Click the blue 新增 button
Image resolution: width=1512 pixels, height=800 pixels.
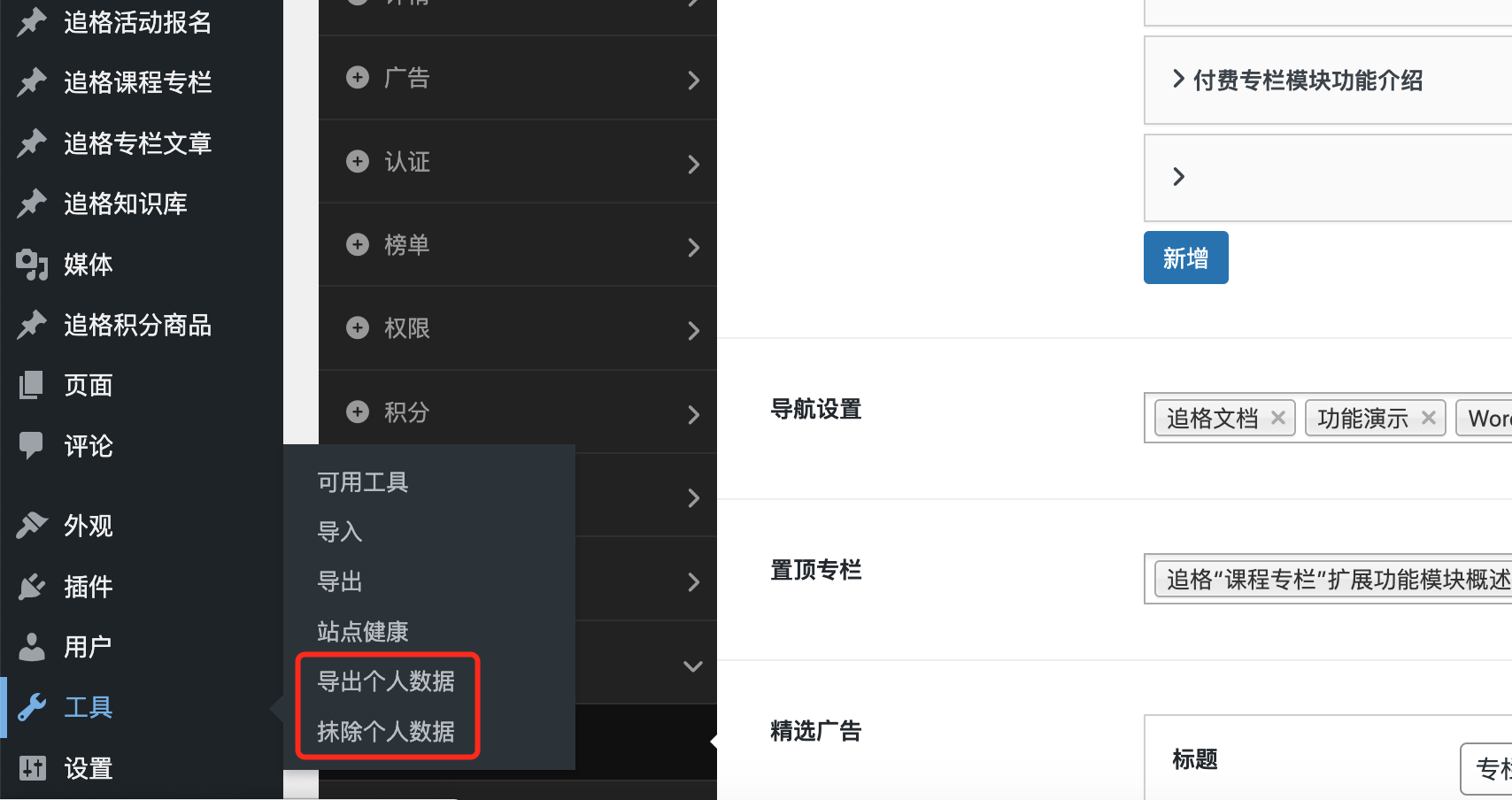(1185, 258)
